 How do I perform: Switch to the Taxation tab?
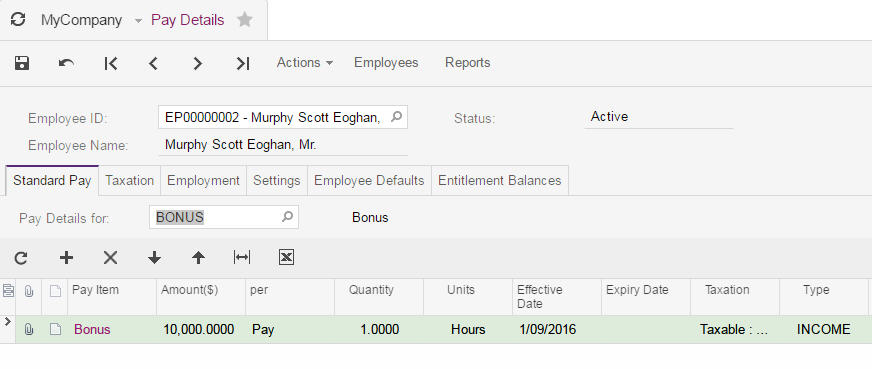130,181
